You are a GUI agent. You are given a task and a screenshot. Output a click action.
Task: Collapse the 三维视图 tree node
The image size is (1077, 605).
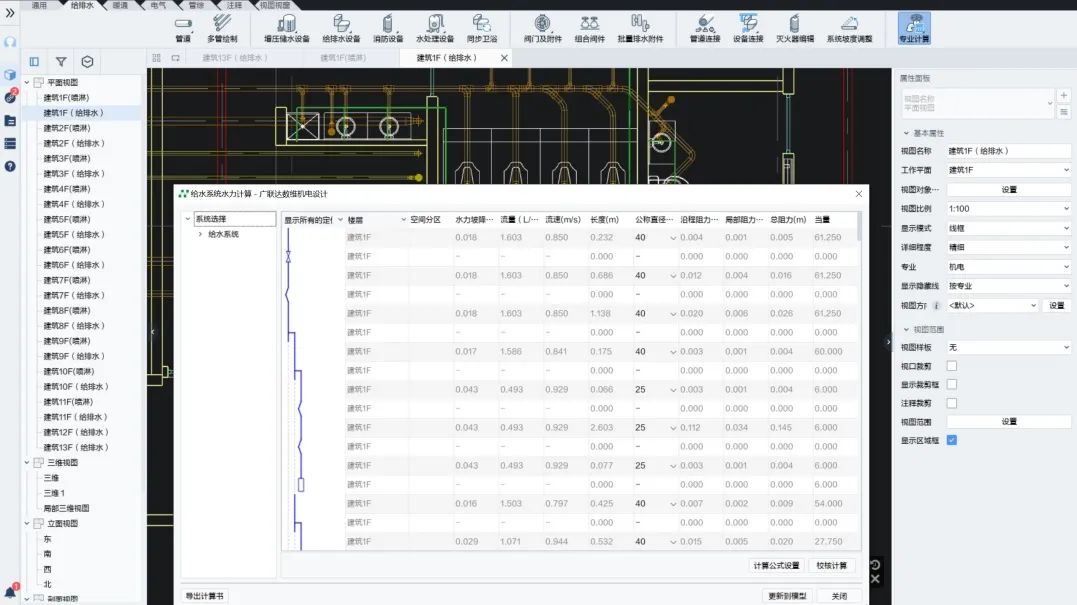point(27,463)
